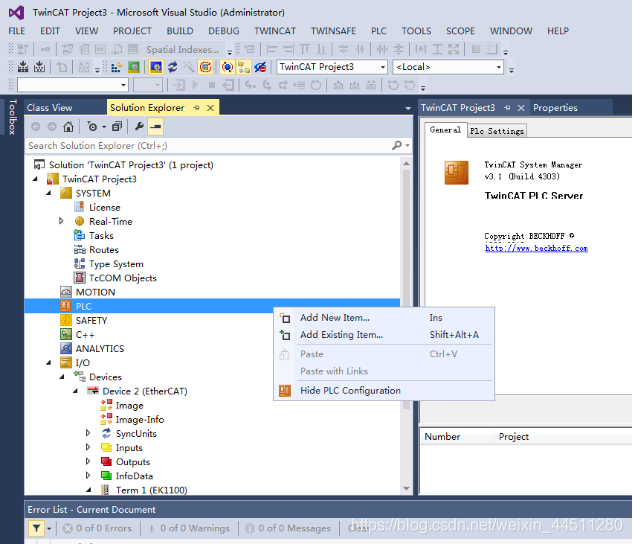Click the TwinCAT PLC Server orange icon
This screenshot has width=633, height=544.
click(x=456, y=173)
